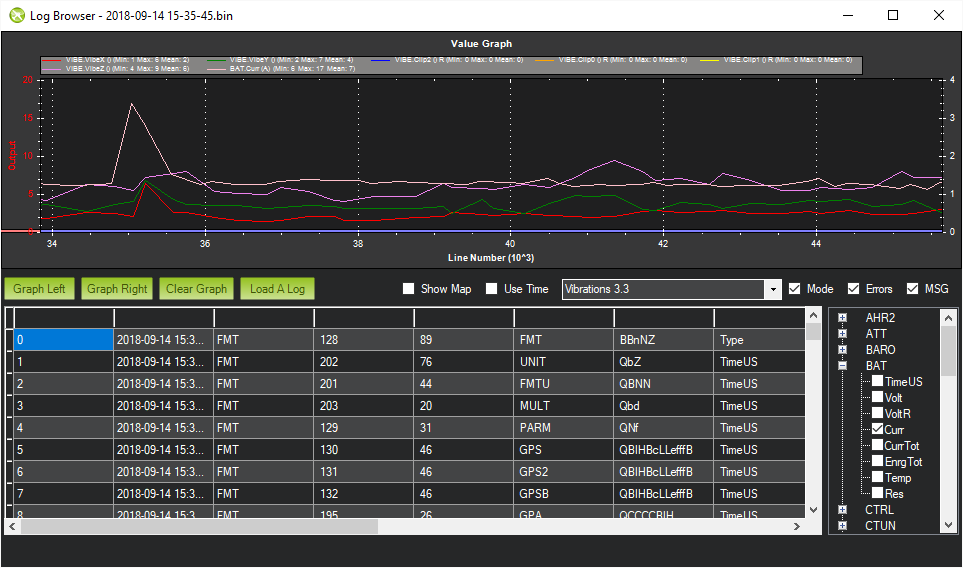This screenshot has height=568, width=963.
Task: Expand the ATT tree node
Action: point(843,333)
